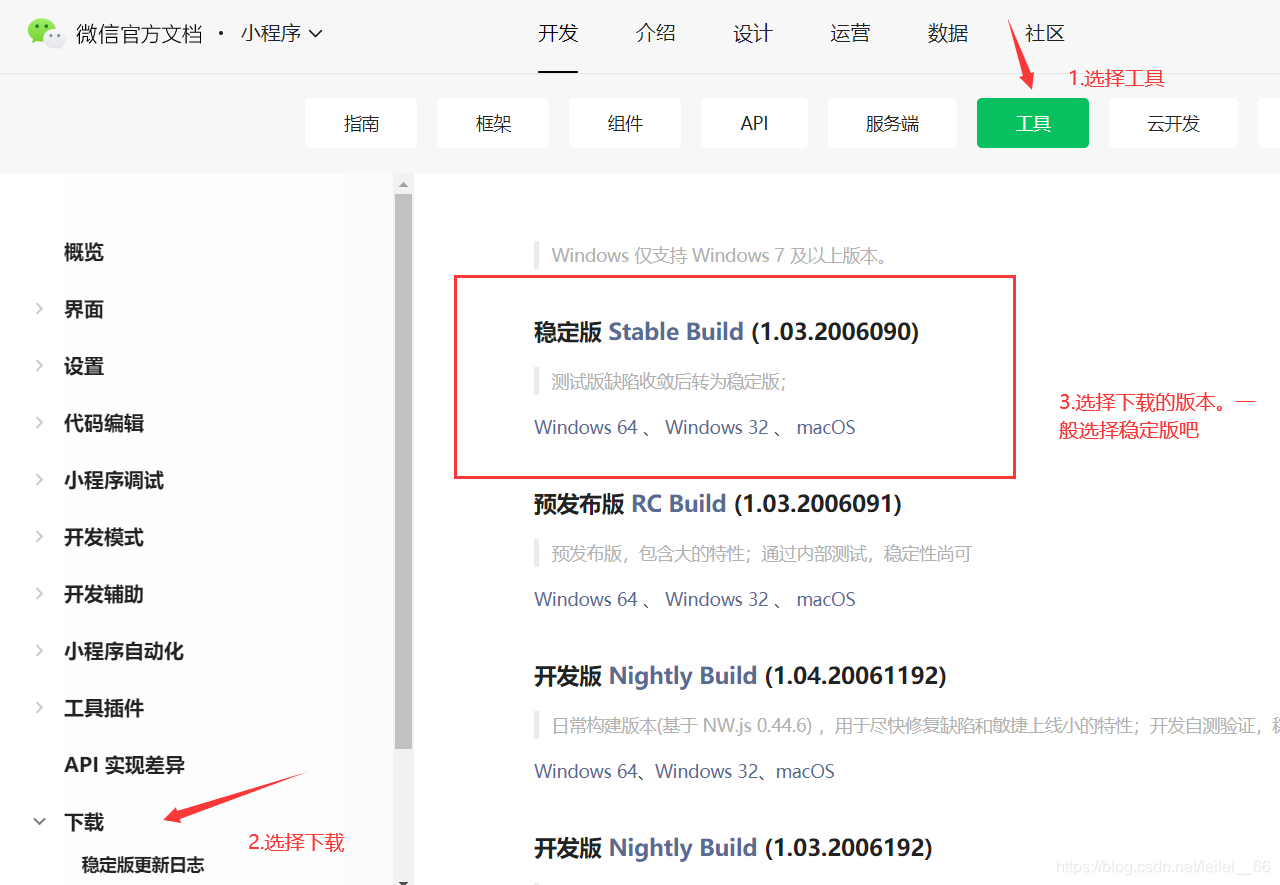The image size is (1280, 885).
Task: Open 界面 sidebar item
Action: point(84,309)
